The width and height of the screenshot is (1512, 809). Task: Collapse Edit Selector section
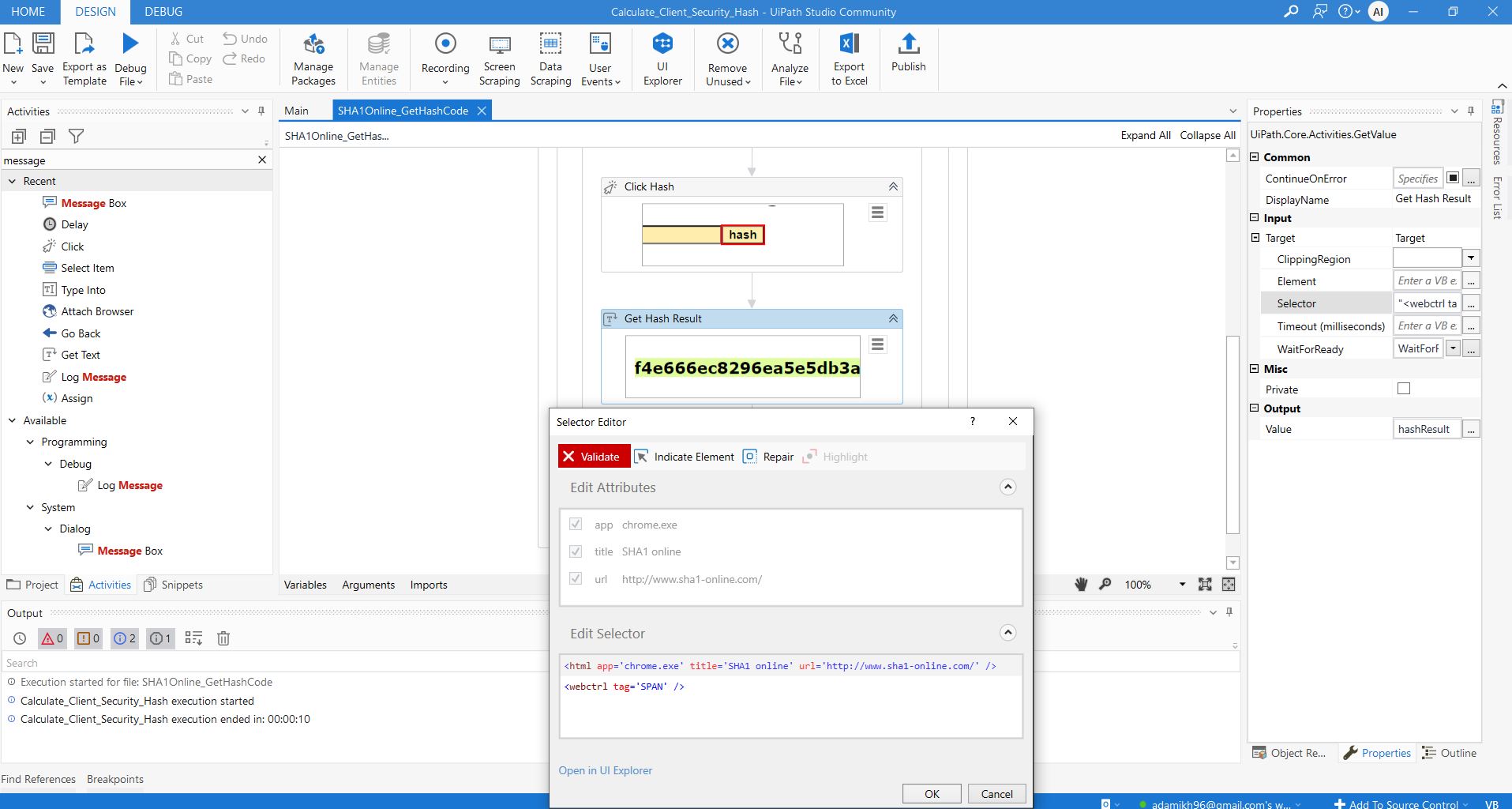(1007, 633)
